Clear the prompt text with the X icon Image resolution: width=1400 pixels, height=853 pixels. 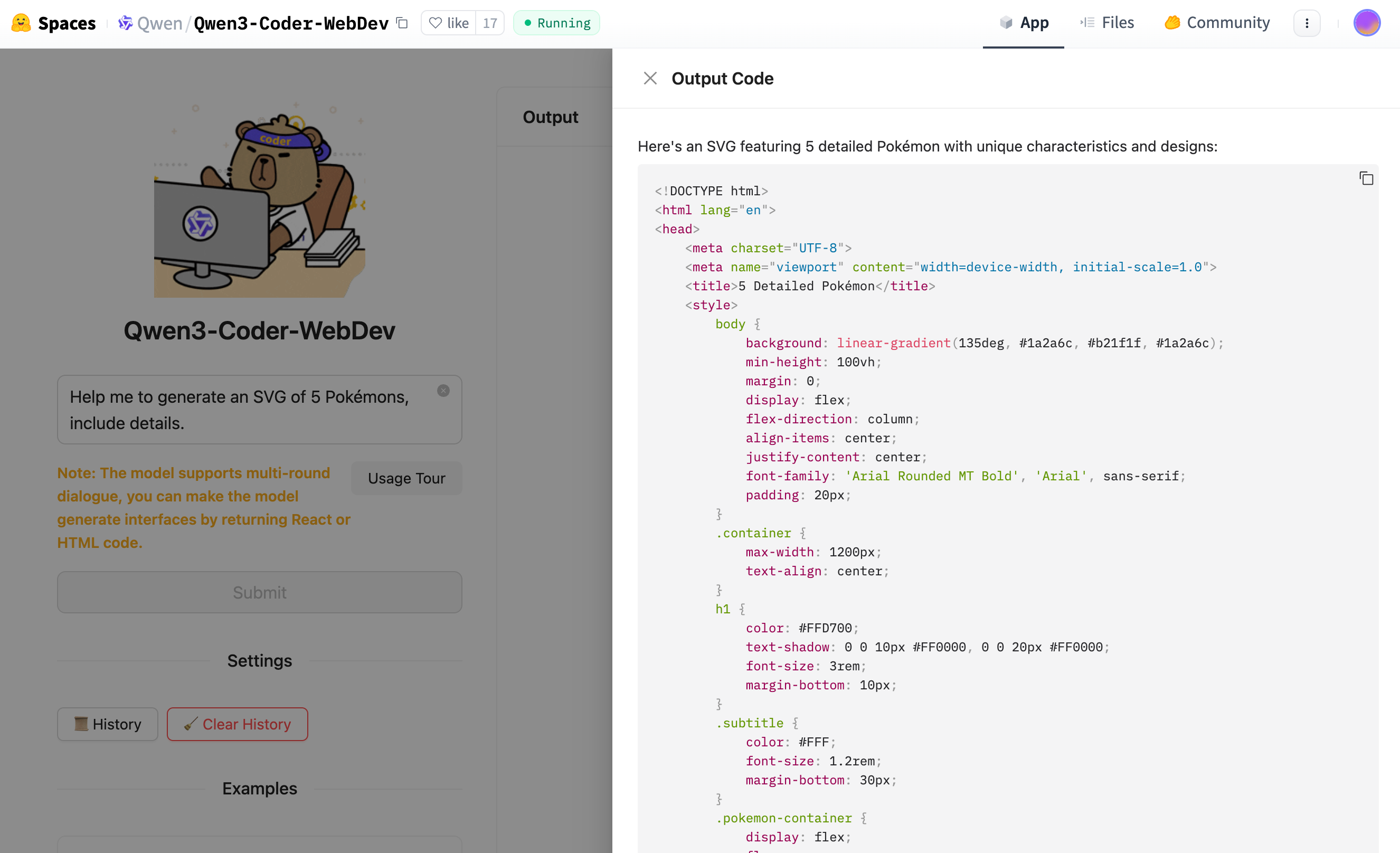point(443,391)
